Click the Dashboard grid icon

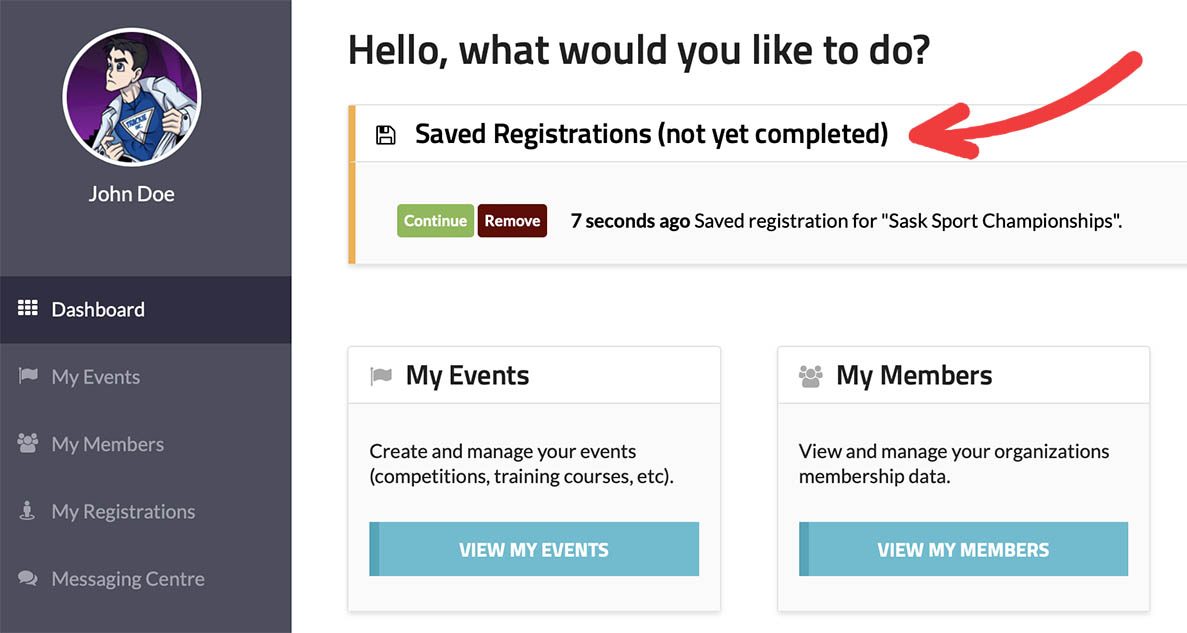28,309
